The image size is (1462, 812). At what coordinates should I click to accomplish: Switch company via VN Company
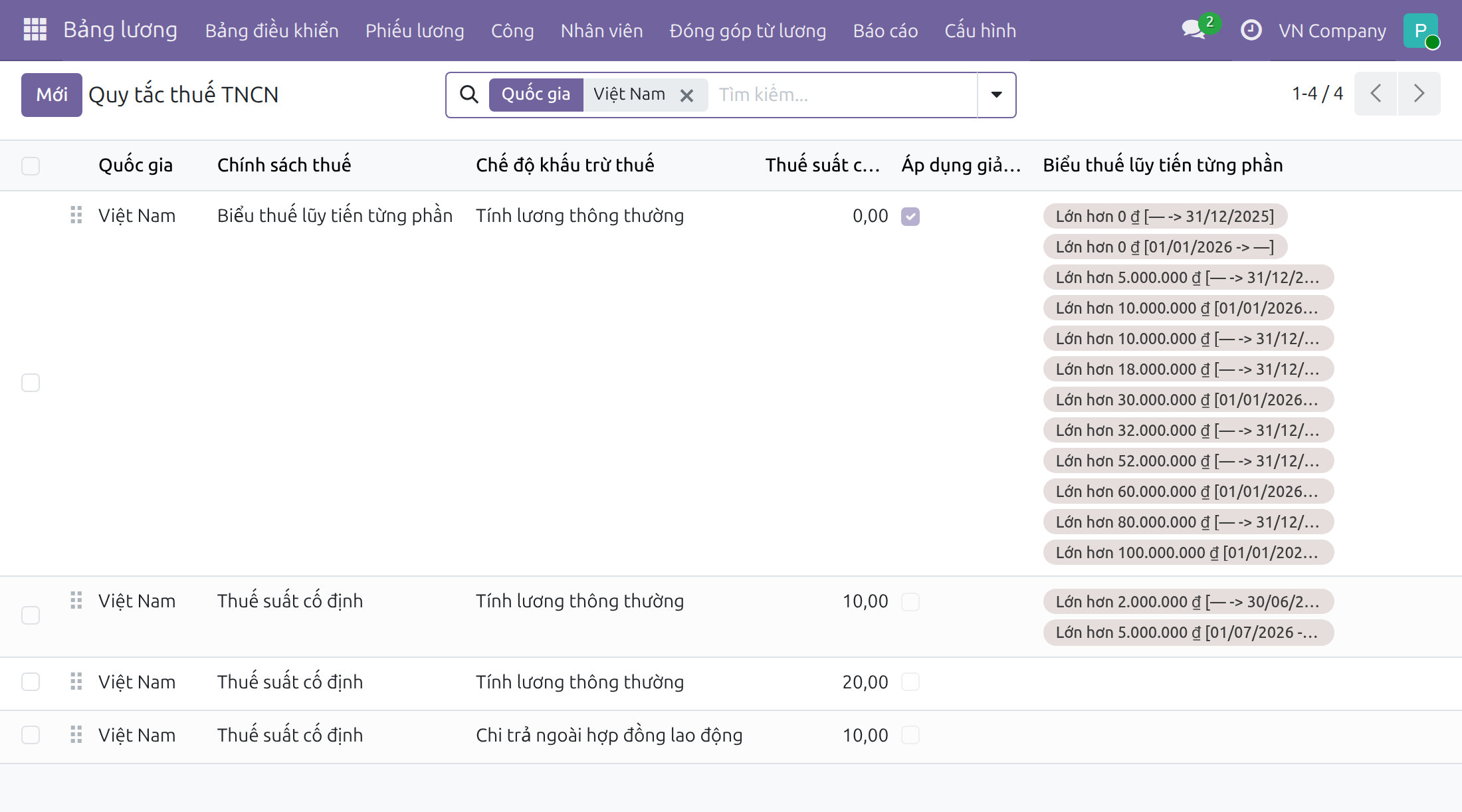click(x=1332, y=31)
